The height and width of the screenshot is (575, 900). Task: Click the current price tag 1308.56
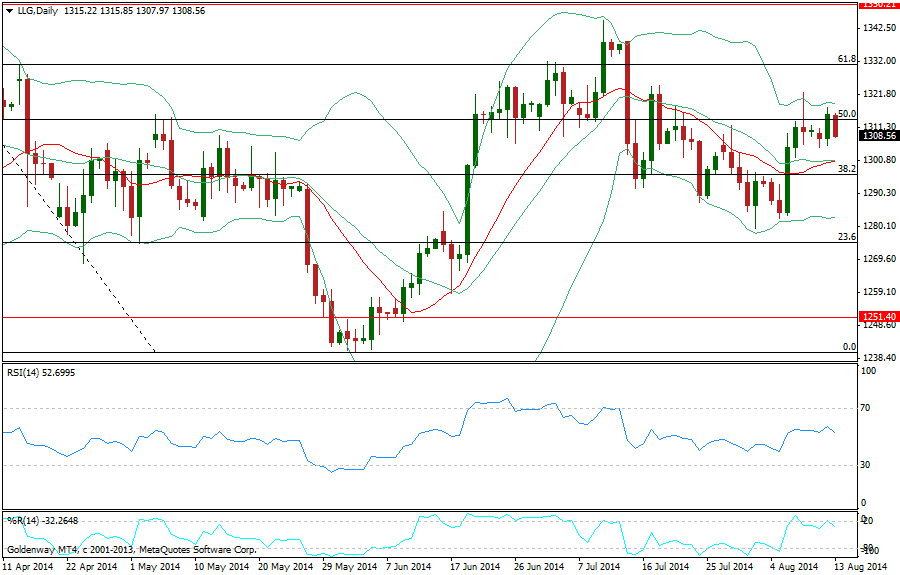click(x=879, y=135)
